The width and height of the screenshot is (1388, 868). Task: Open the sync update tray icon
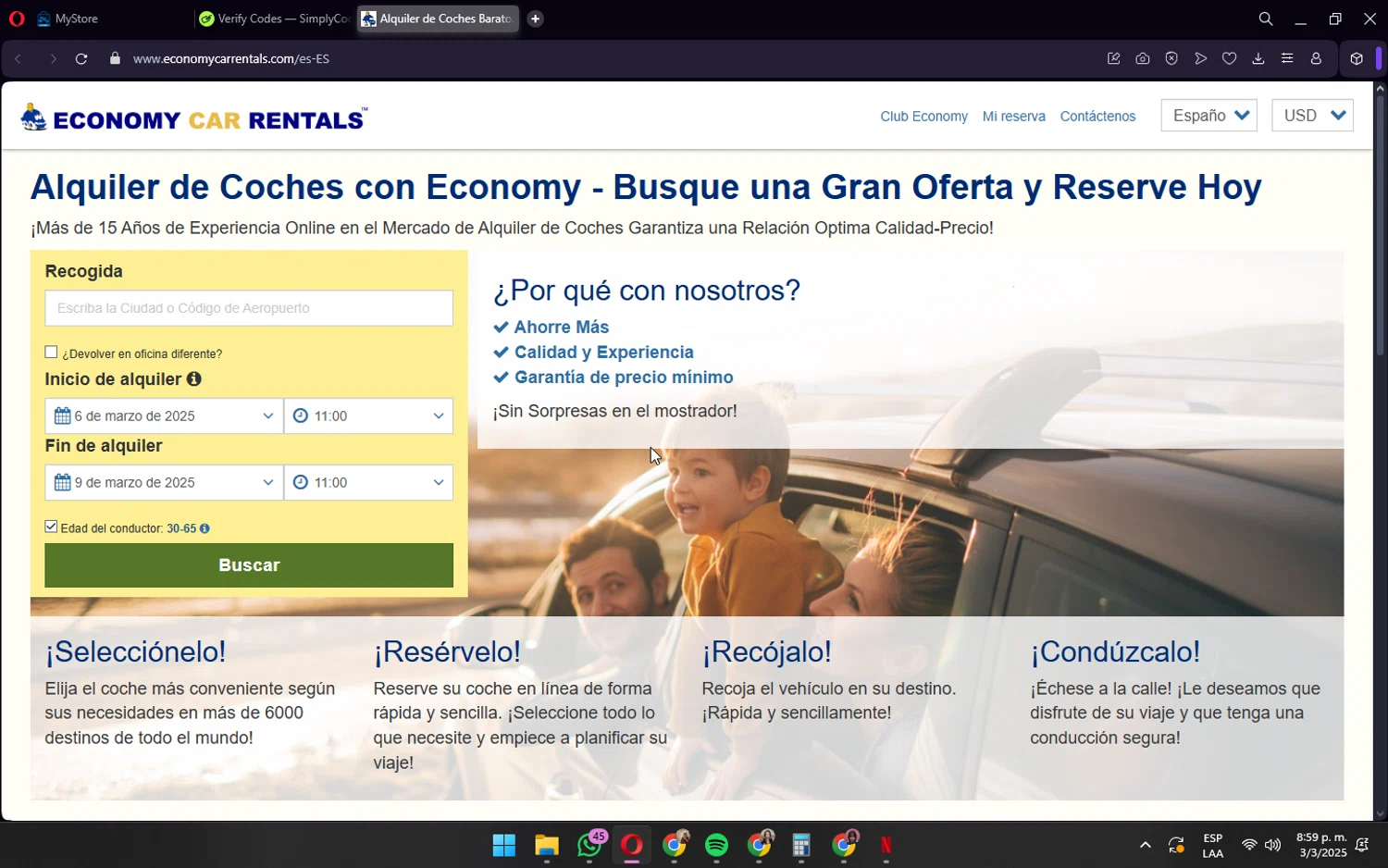(1176, 845)
